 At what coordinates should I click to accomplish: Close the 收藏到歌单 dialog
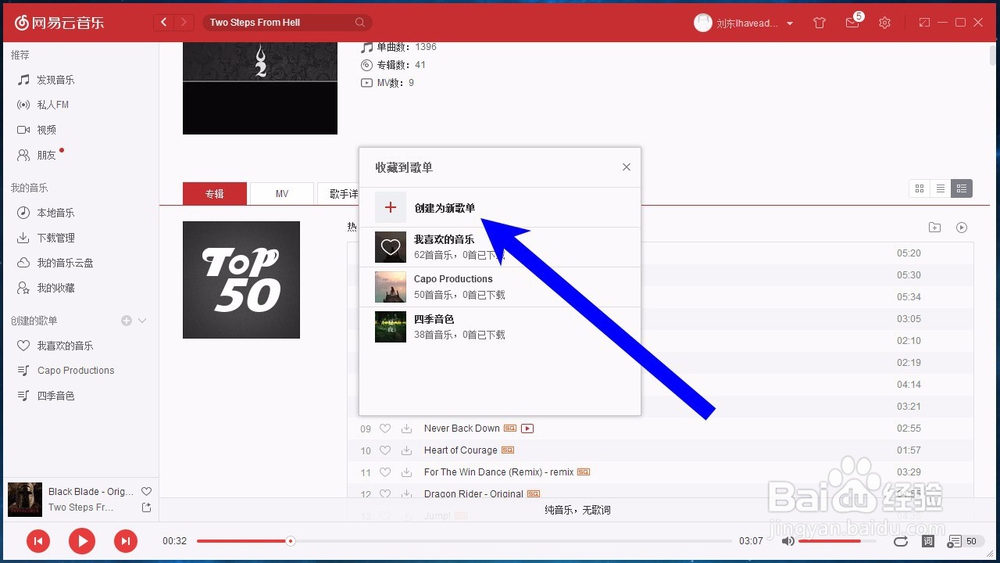(x=626, y=167)
